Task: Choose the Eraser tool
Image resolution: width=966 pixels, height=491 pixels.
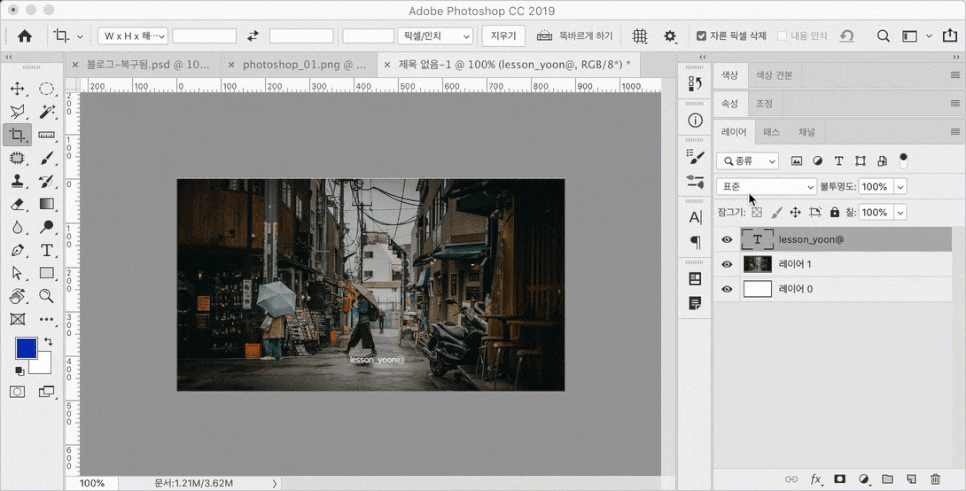Action: (17, 204)
